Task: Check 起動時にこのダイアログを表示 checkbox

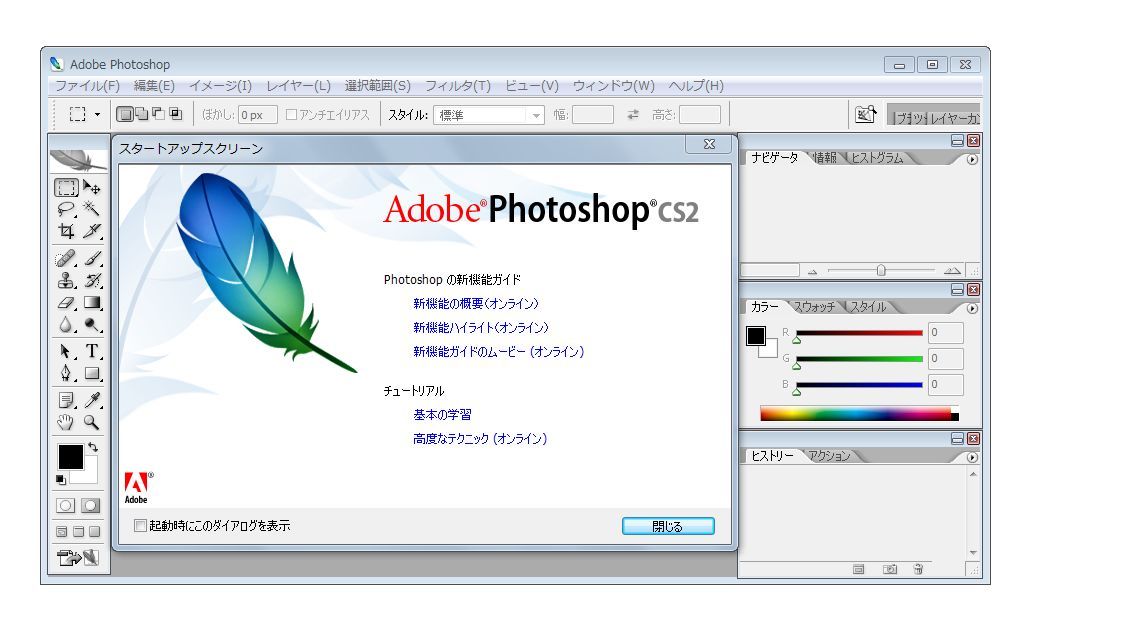Action: (140, 525)
